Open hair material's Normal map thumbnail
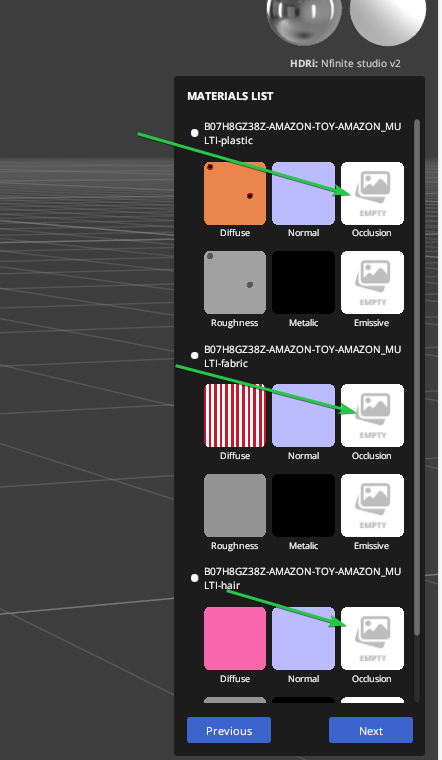The width and height of the screenshot is (442, 760). (x=303, y=638)
